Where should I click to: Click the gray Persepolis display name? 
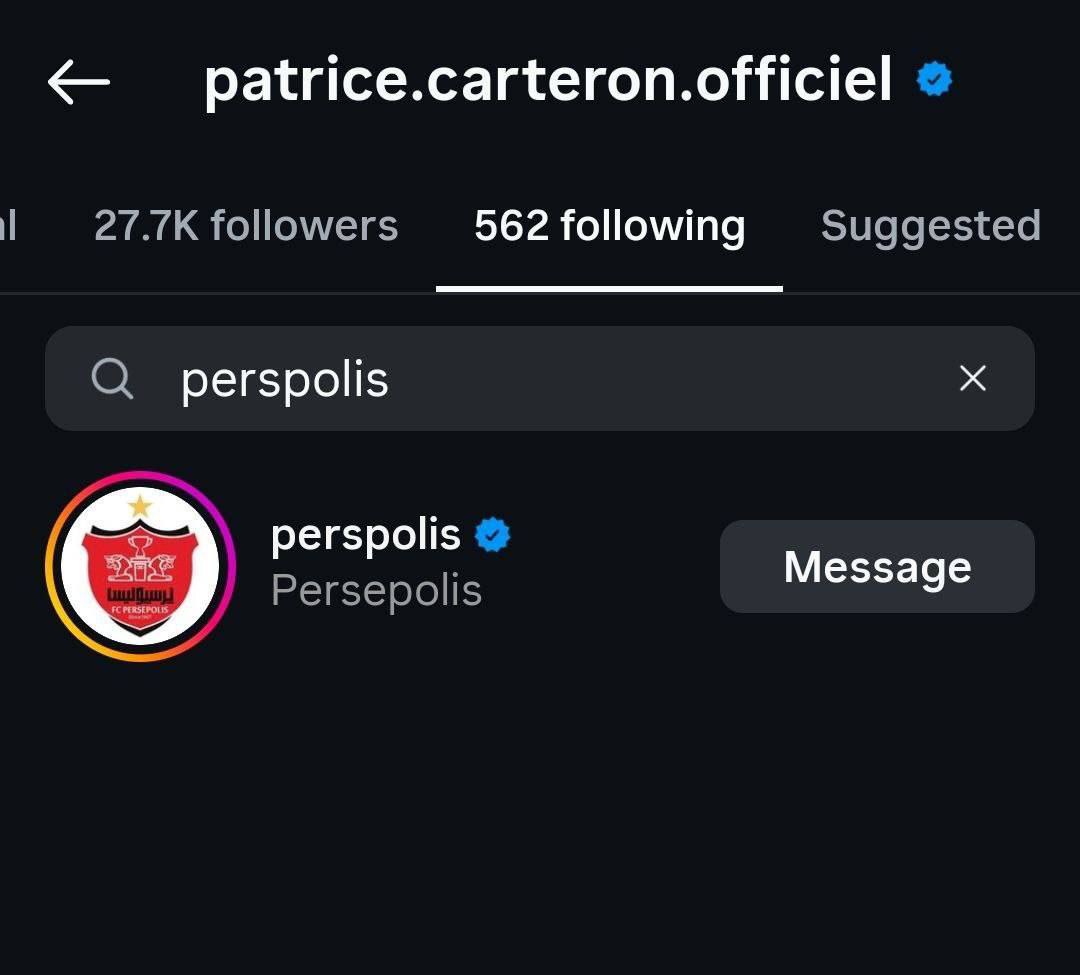click(376, 591)
